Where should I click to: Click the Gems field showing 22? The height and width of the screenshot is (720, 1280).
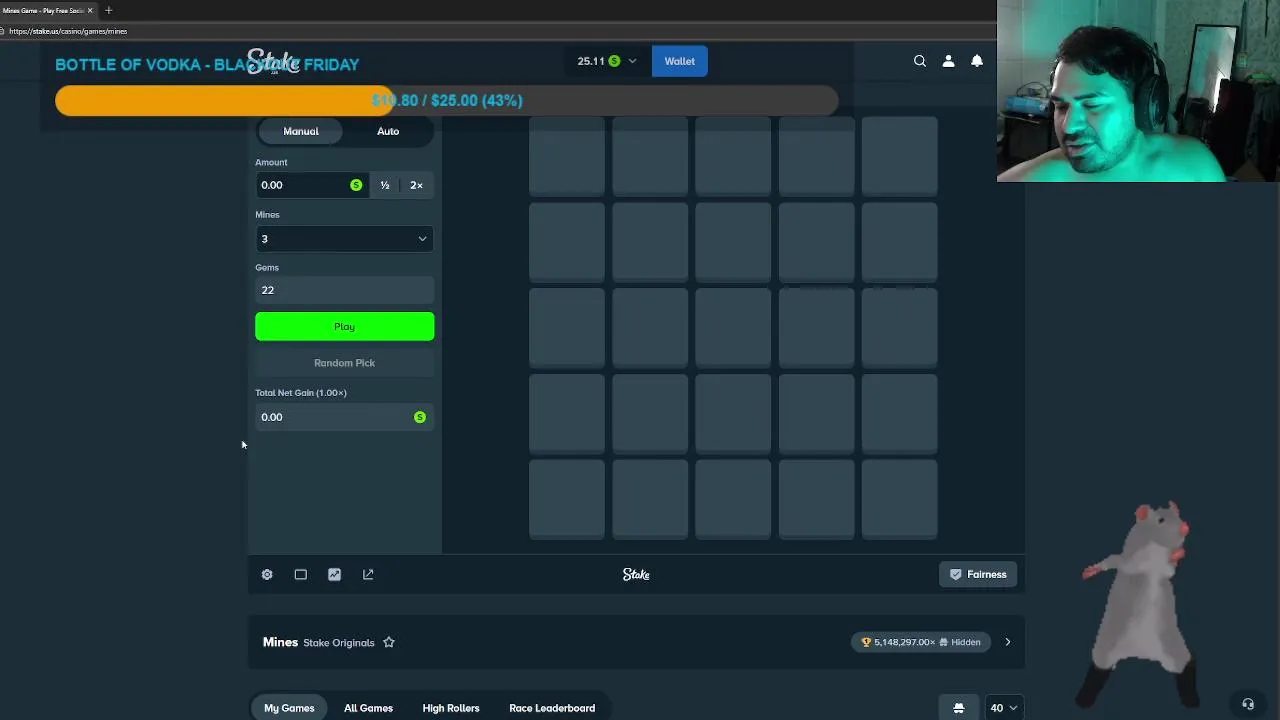(344, 290)
